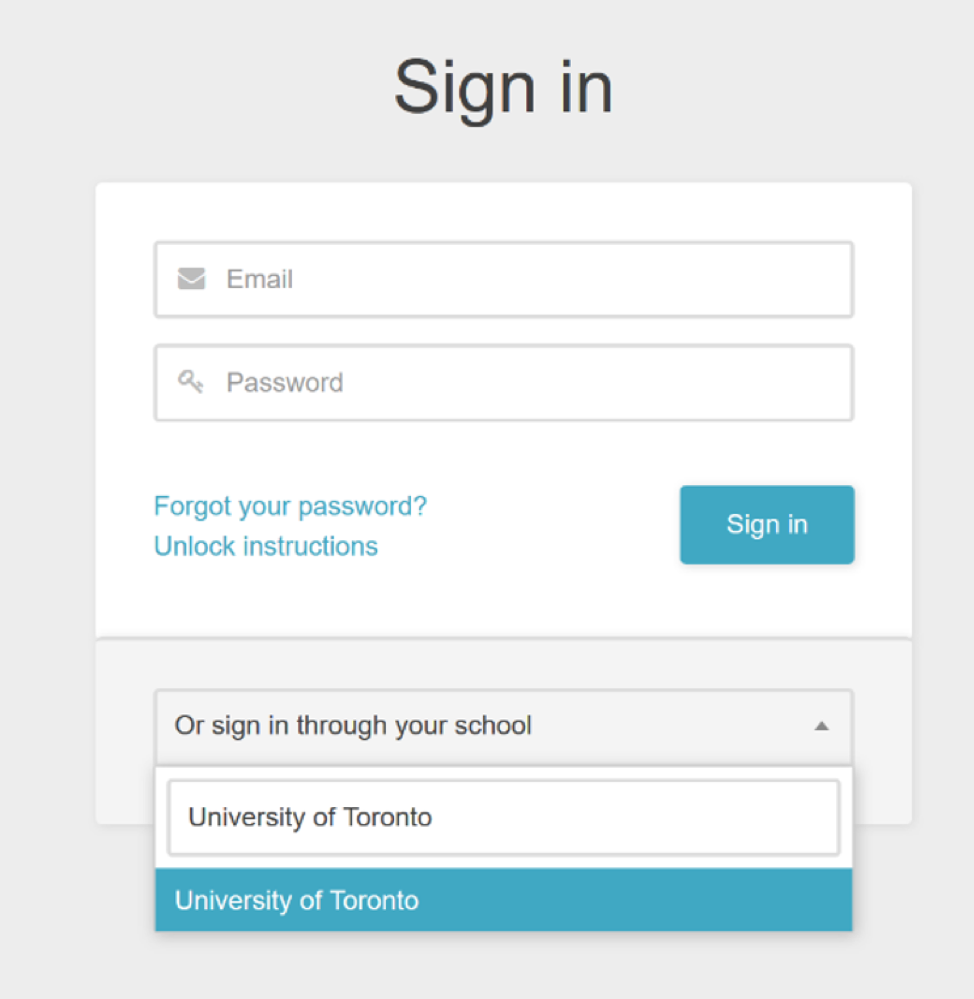Submit the form with the Sign in button label
Image resolution: width=974 pixels, height=999 pixels.
point(767,524)
